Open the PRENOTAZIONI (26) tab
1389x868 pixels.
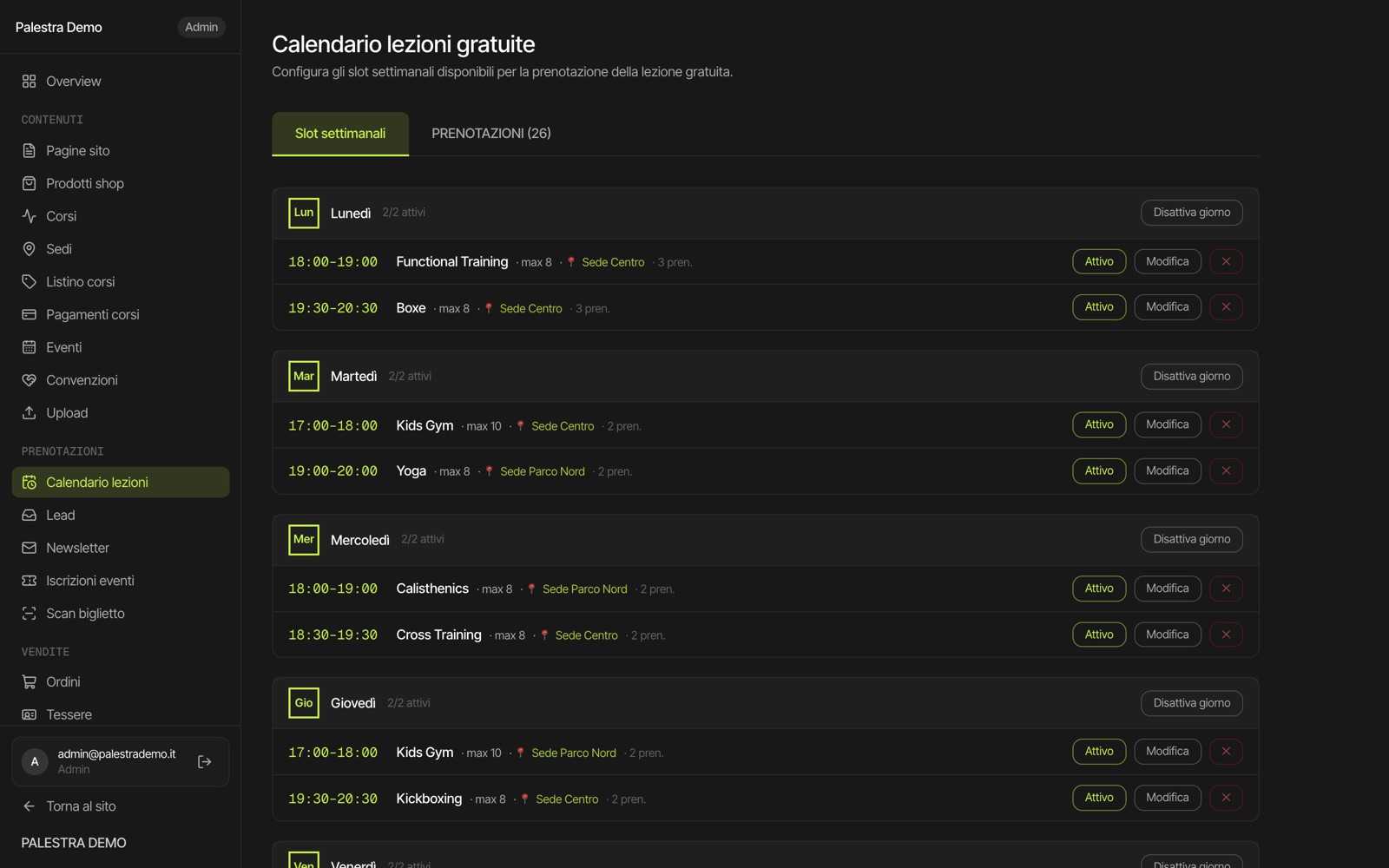tap(491, 134)
